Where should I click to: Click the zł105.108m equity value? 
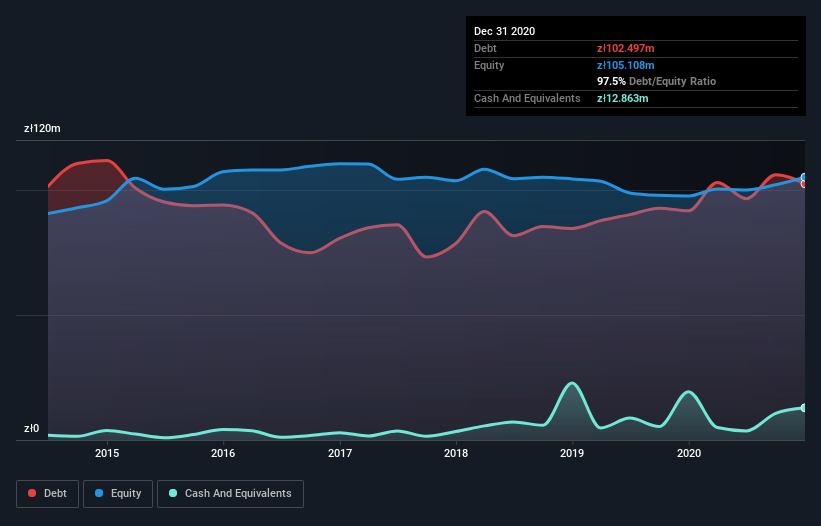click(x=626, y=65)
